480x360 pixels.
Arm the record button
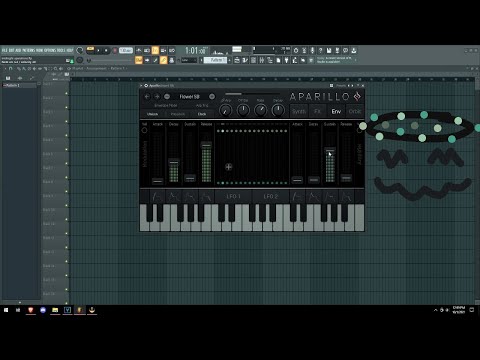tap(115, 50)
